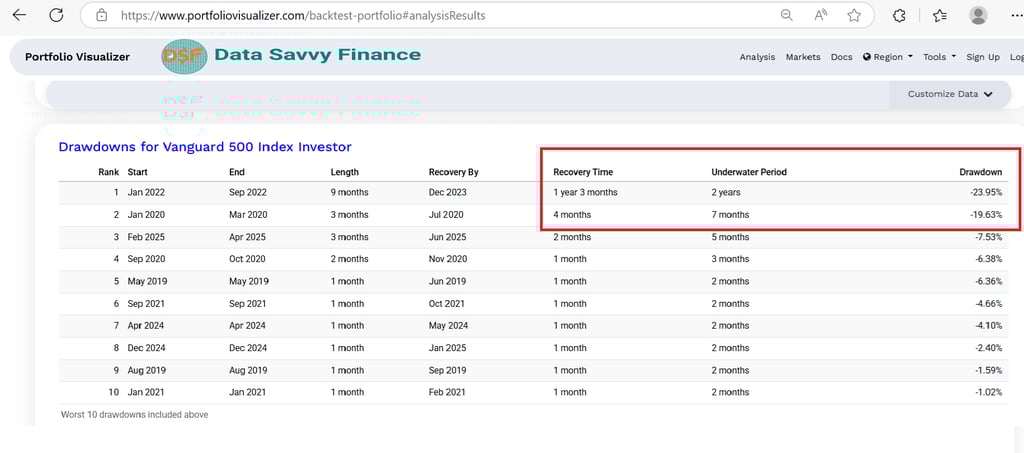Click the End column header
Image resolution: width=1024 pixels, height=453 pixels.
coord(237,172)
